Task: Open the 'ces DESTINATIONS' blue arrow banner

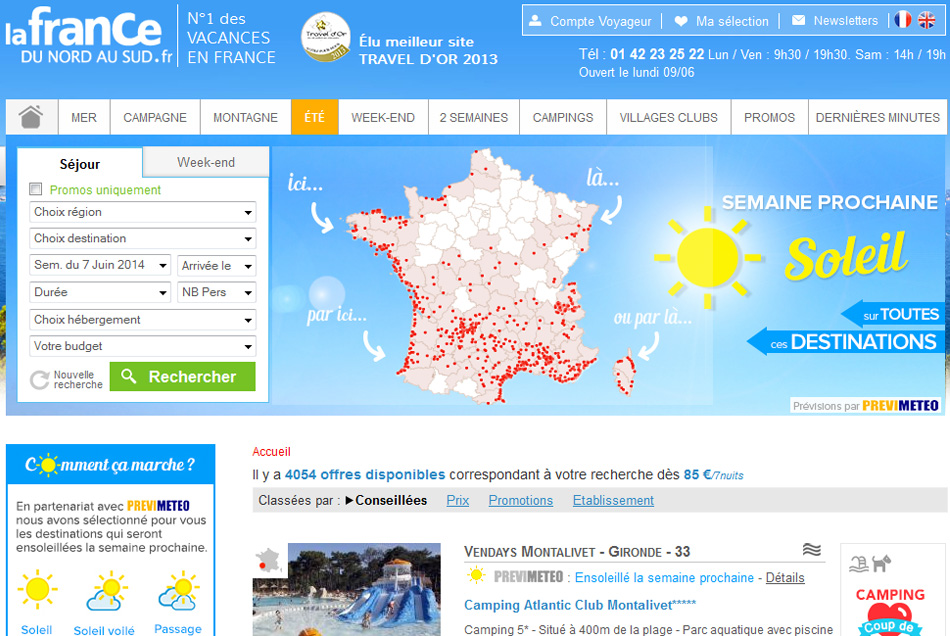Action: coord(844,342)
